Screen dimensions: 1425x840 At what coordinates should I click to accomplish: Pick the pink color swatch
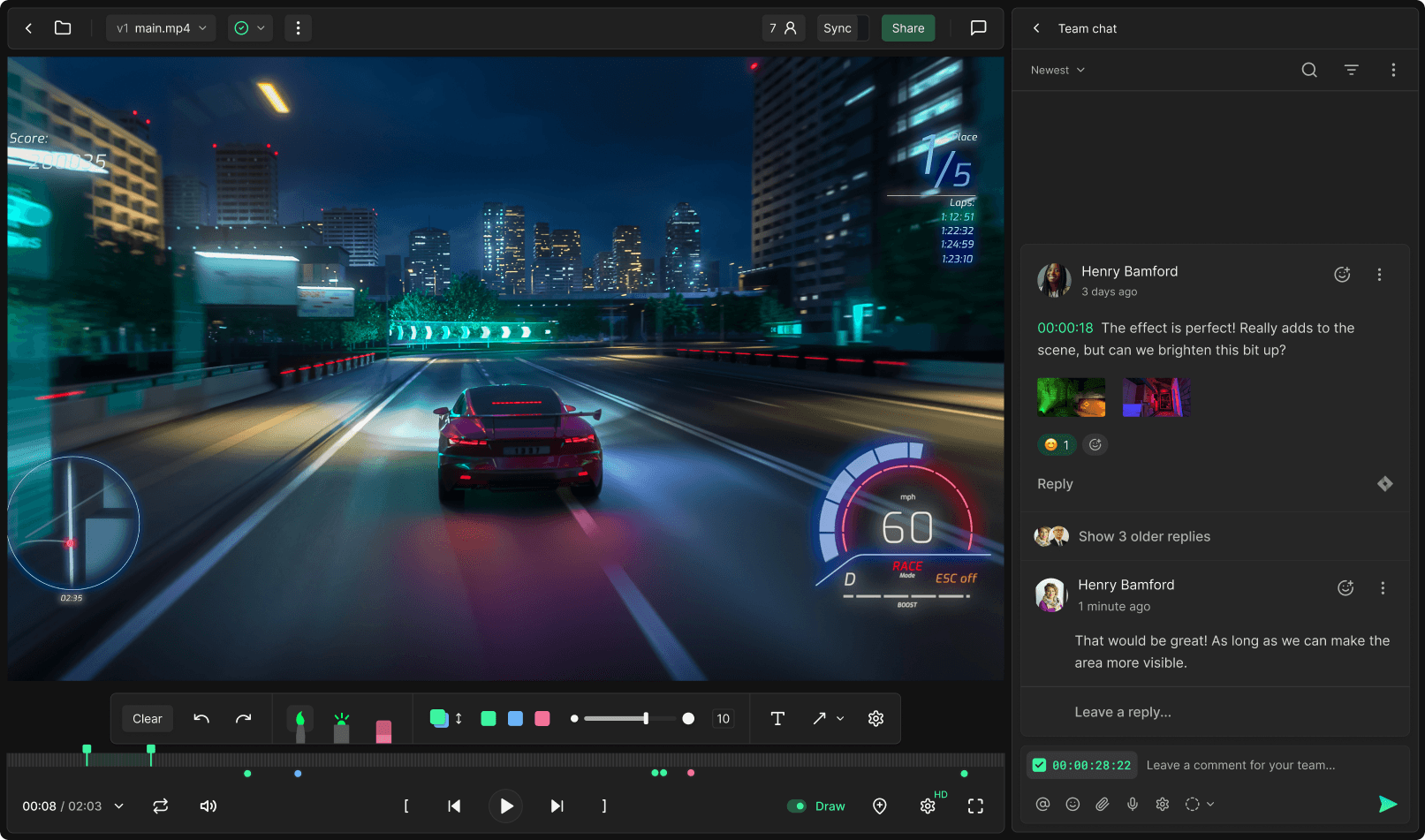click(x=542, y=719)
